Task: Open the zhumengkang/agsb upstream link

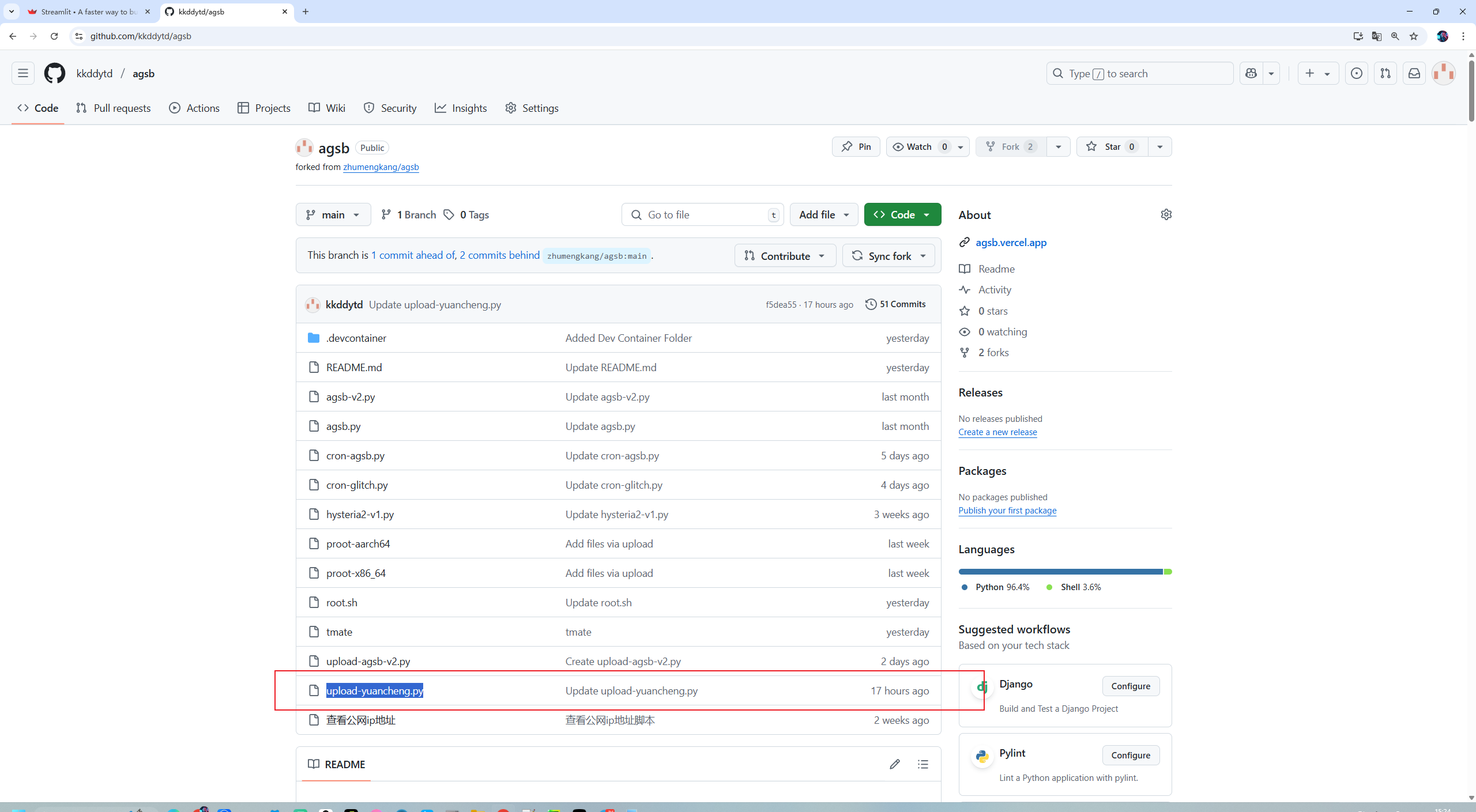Action: (x=381, y=167)
